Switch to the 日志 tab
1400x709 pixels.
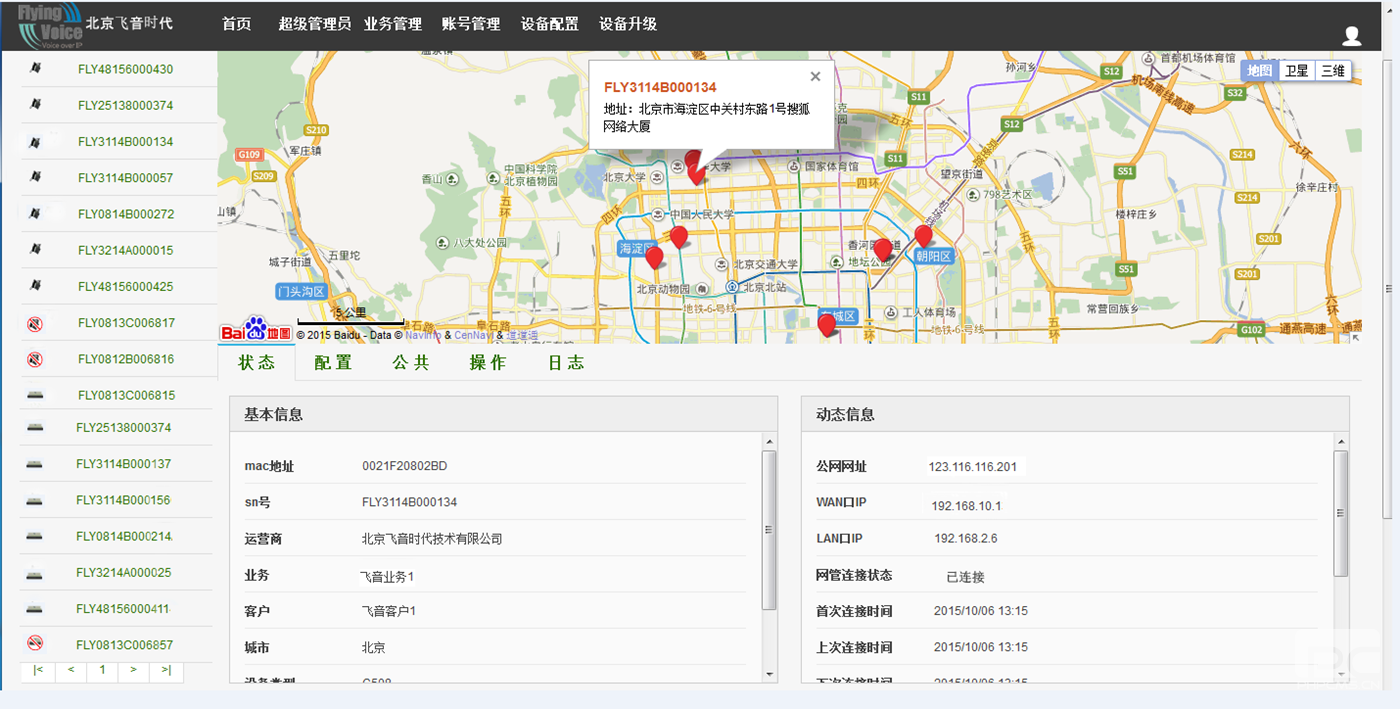(x=566, y=363)
